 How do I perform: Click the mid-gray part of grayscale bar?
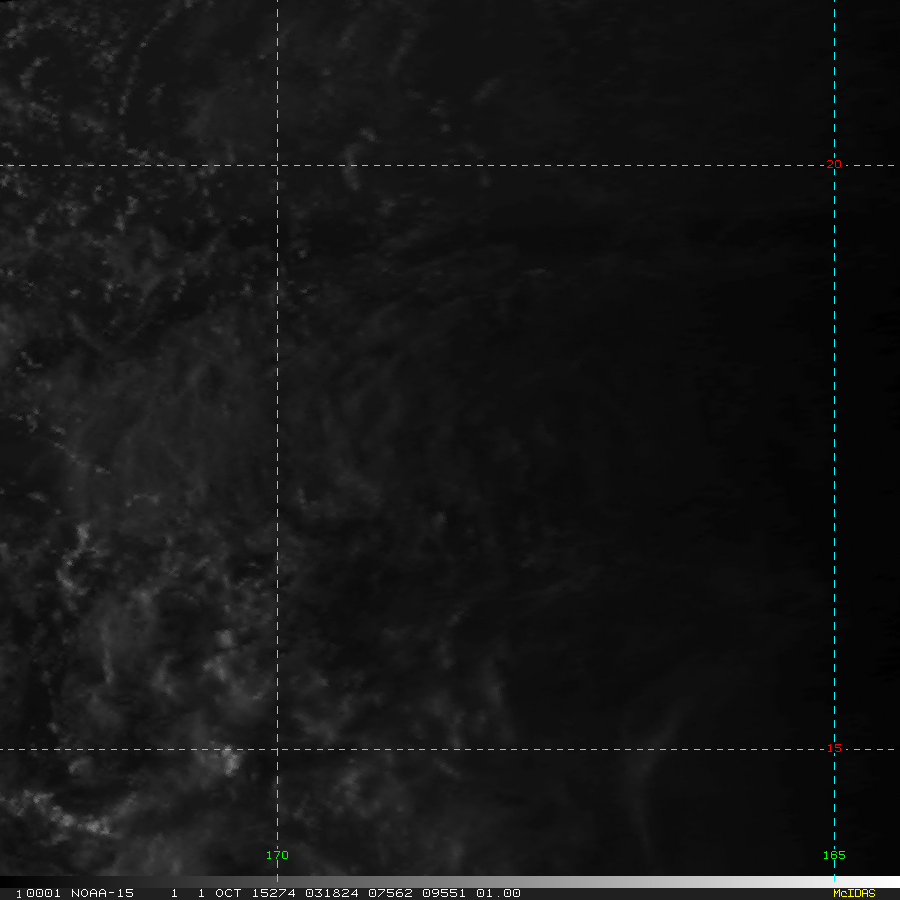[450, 881]
